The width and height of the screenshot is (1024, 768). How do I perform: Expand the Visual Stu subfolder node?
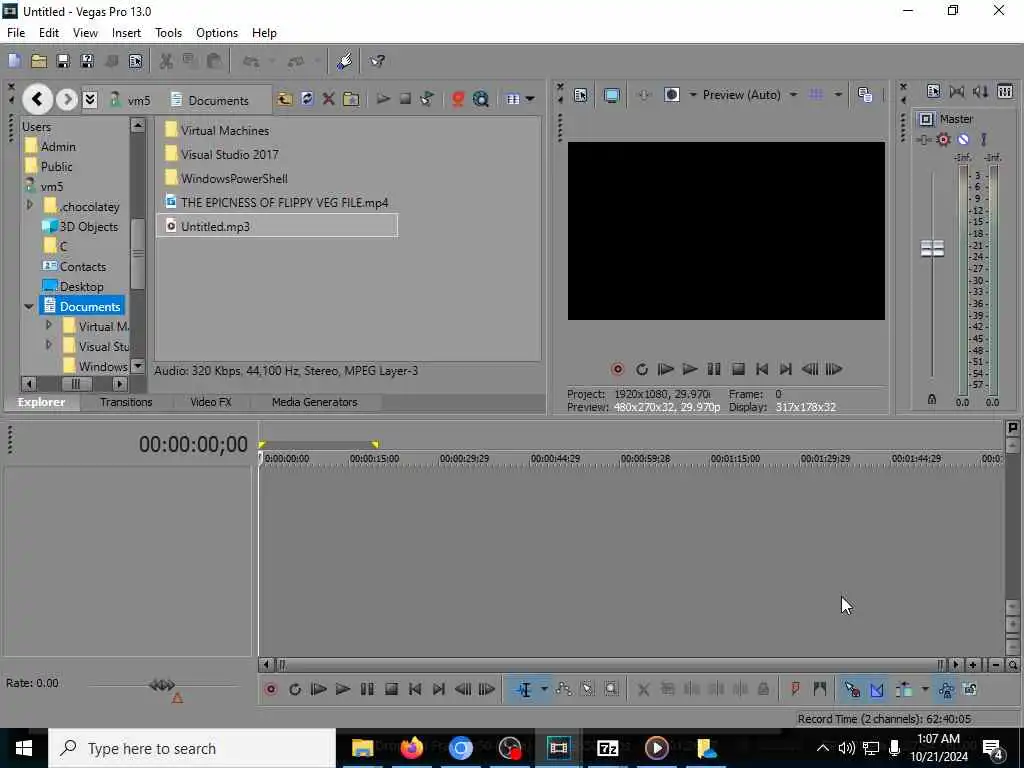48,344
